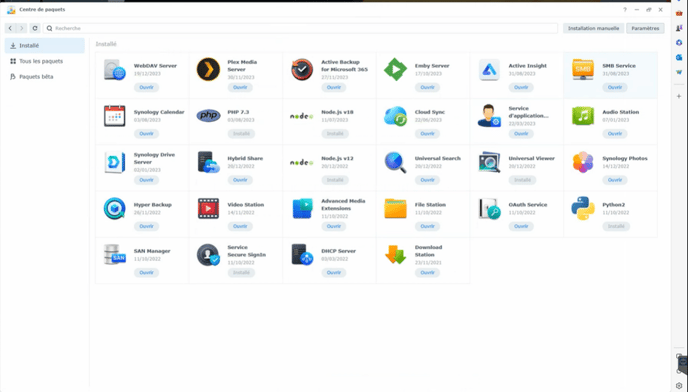688x392 pixels.
Task: Click the Node.js v18 icon
Action: click(302, 116)
